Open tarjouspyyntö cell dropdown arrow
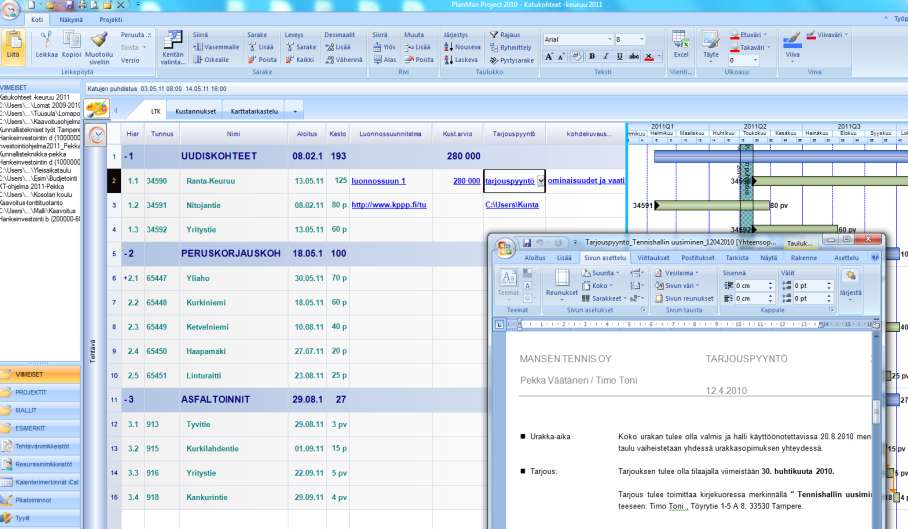The height and width of the screenshot is (529, 908). tap(540, 181)
